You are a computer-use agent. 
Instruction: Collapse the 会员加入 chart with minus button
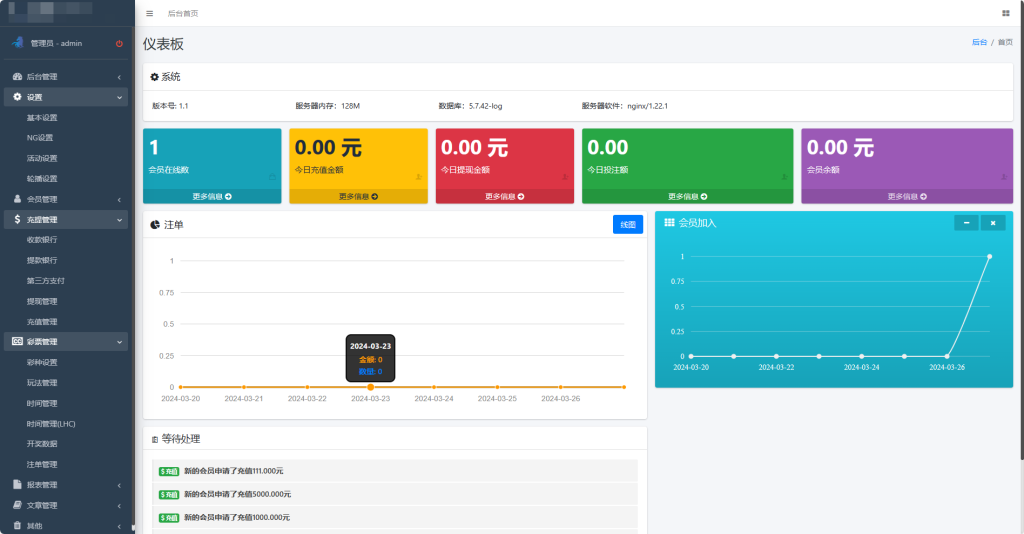966,223
